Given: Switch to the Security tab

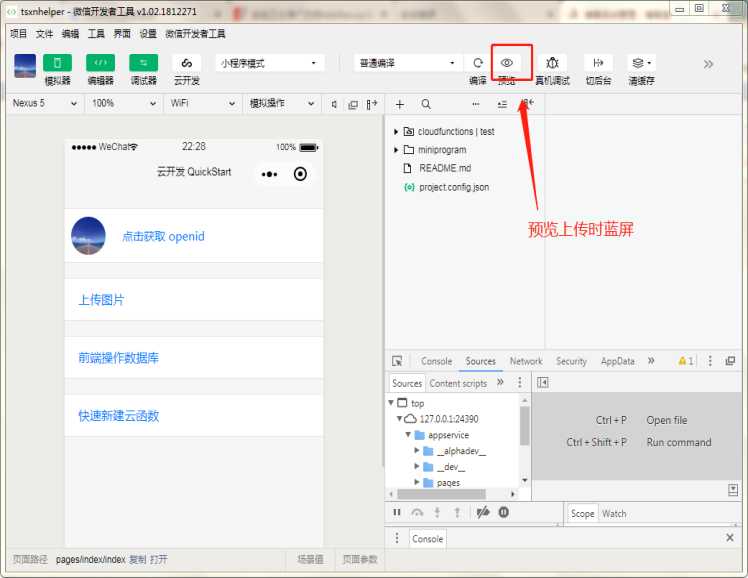Looking at the screenshot, I should coord(571,361).
